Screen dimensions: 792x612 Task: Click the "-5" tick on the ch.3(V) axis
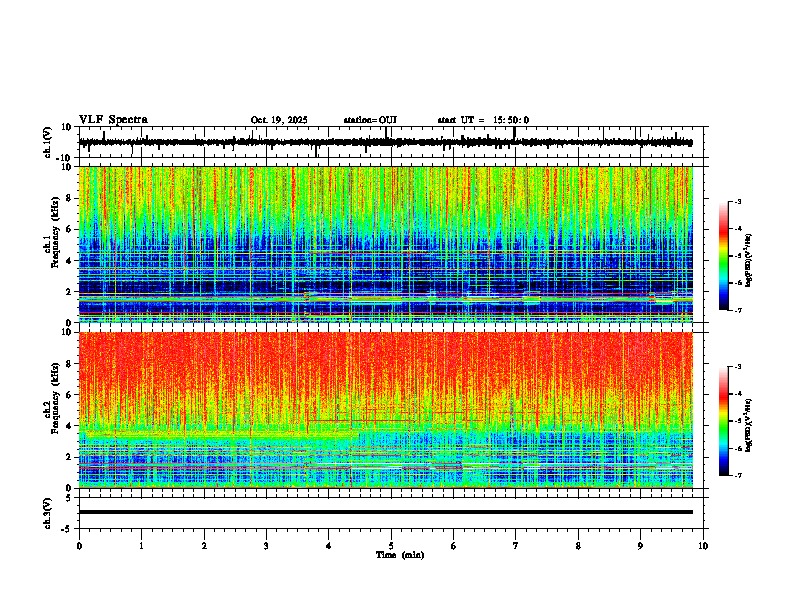67,529
